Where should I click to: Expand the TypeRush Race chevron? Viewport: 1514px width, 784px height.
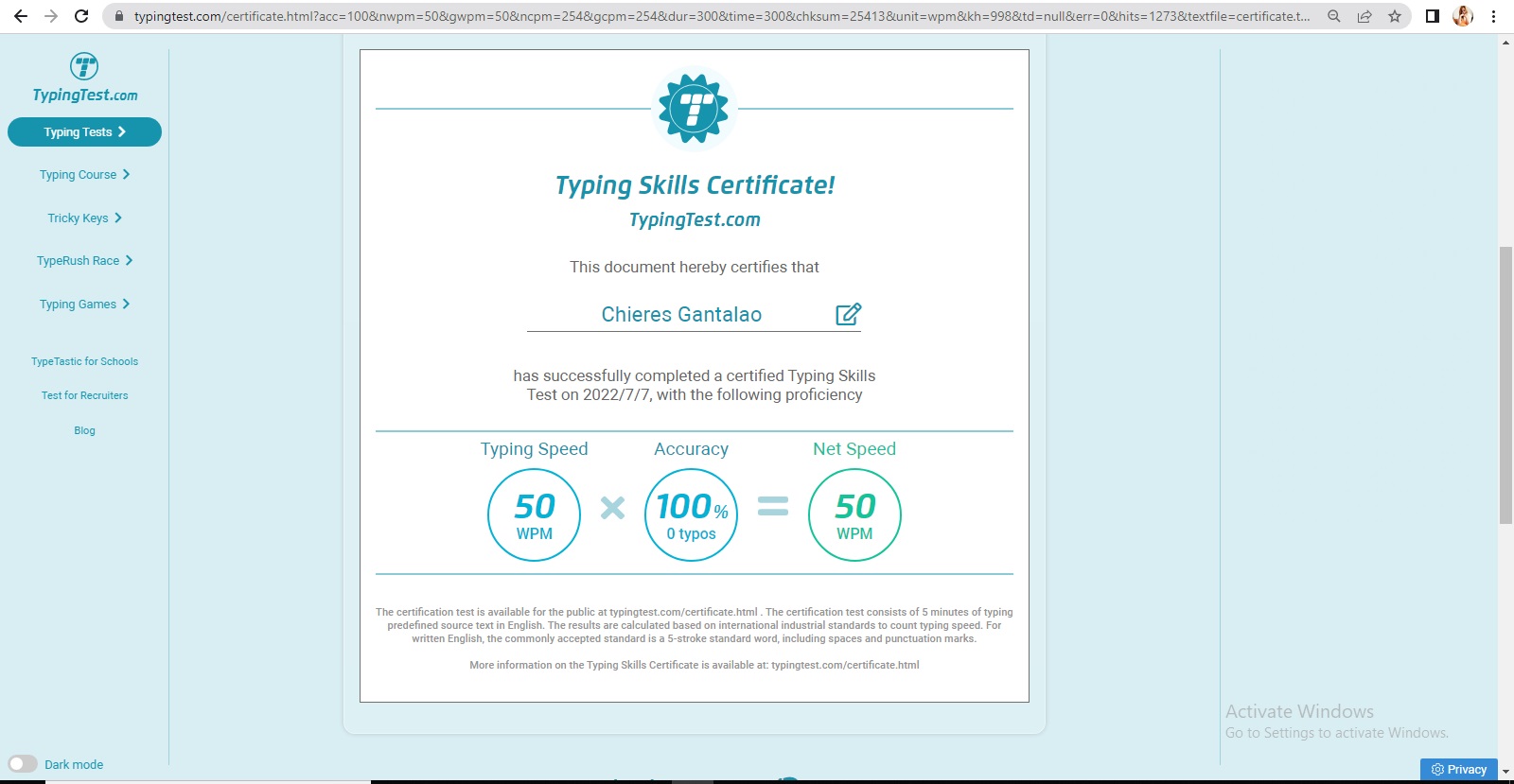pos(129,260)
